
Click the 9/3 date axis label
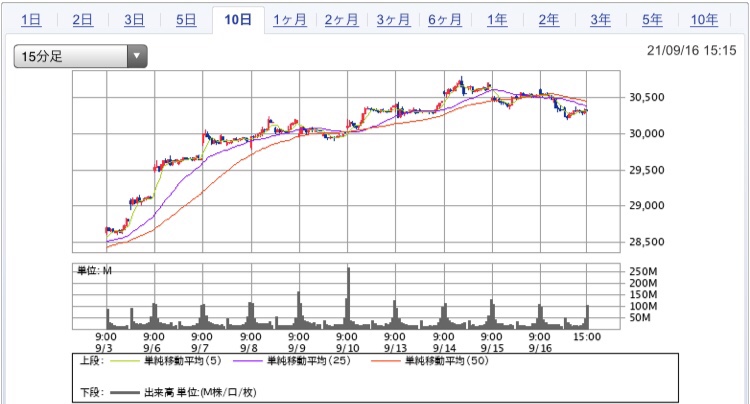105,348
